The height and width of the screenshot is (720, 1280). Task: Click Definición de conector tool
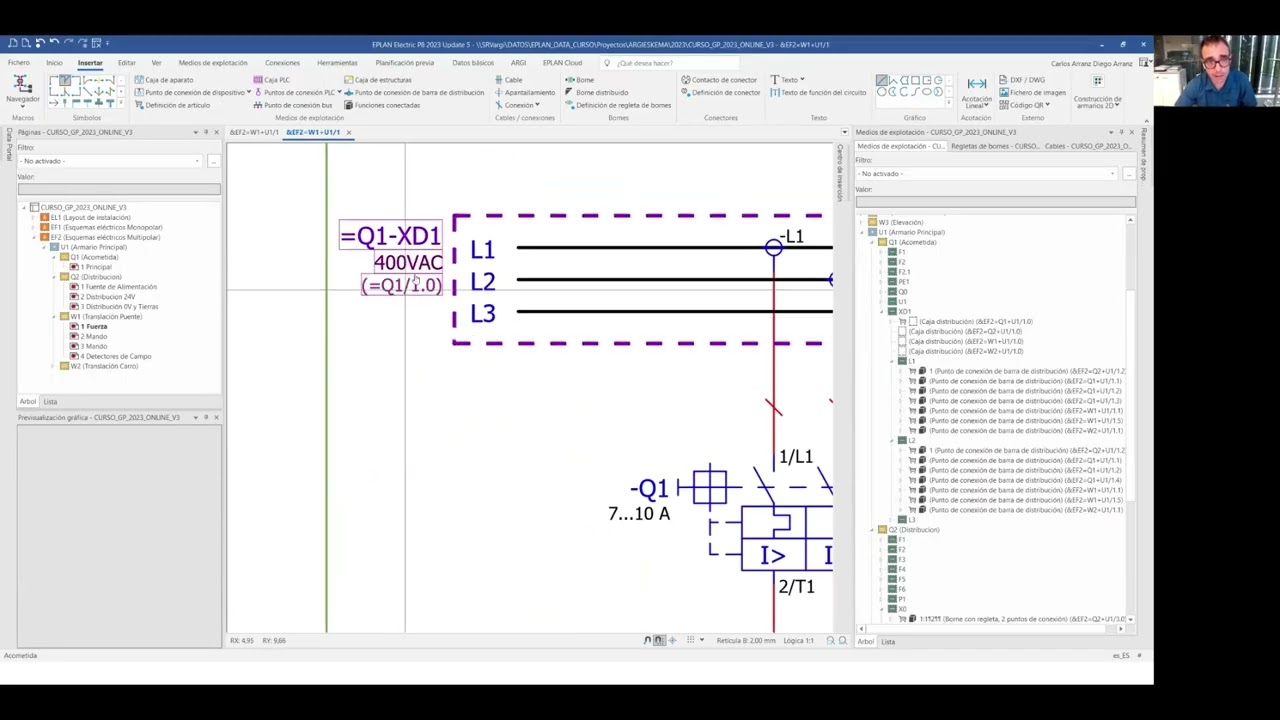(x=720, y=92)
